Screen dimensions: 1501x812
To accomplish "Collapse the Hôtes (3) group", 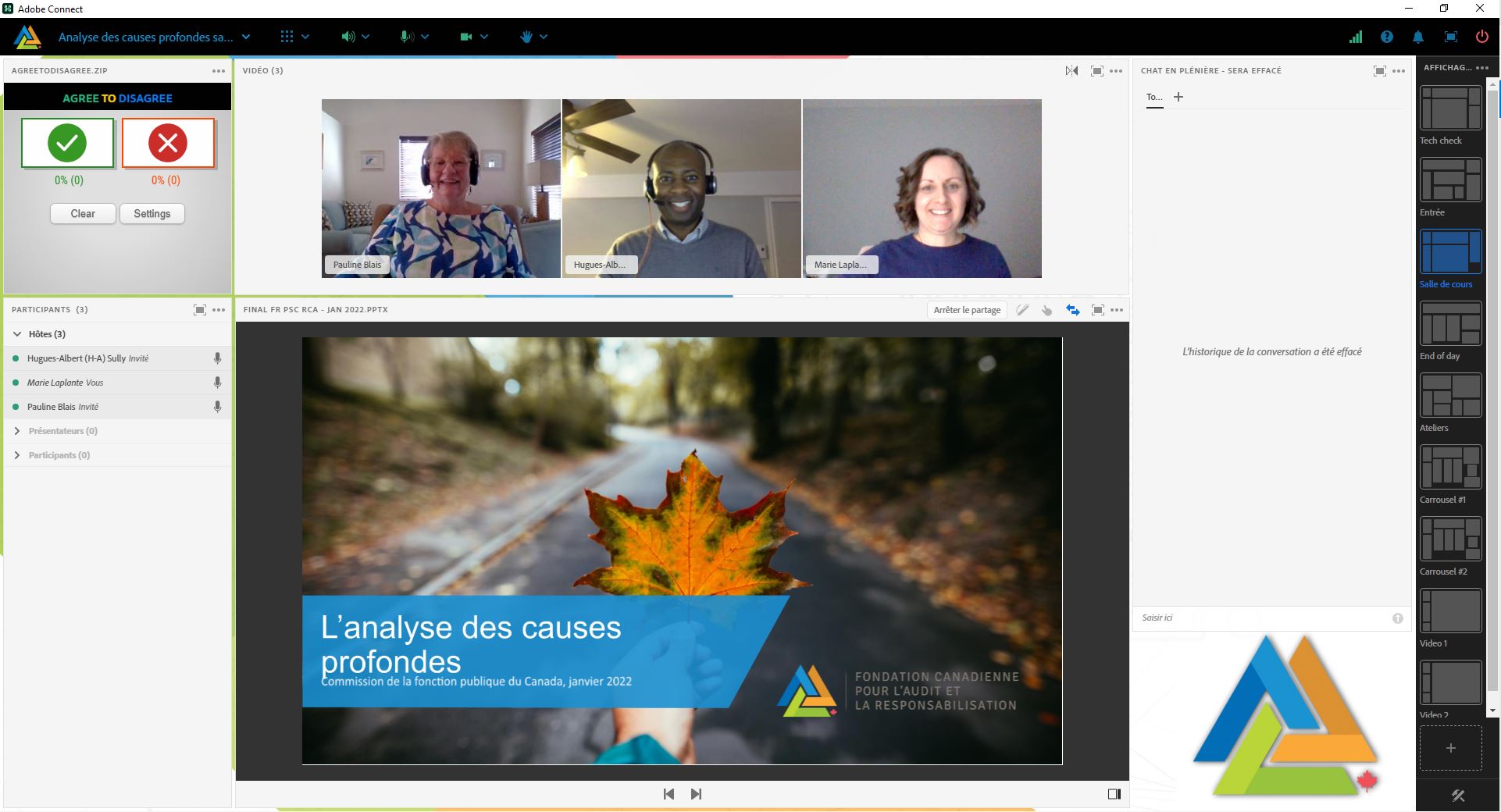I will click(17, 334).
